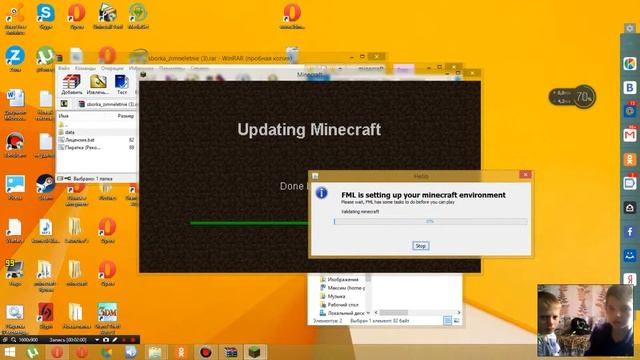Select the Лицензия.bat file in WinRAR
The height and width of the screenshot is (360, 640).
pos(97,140)
